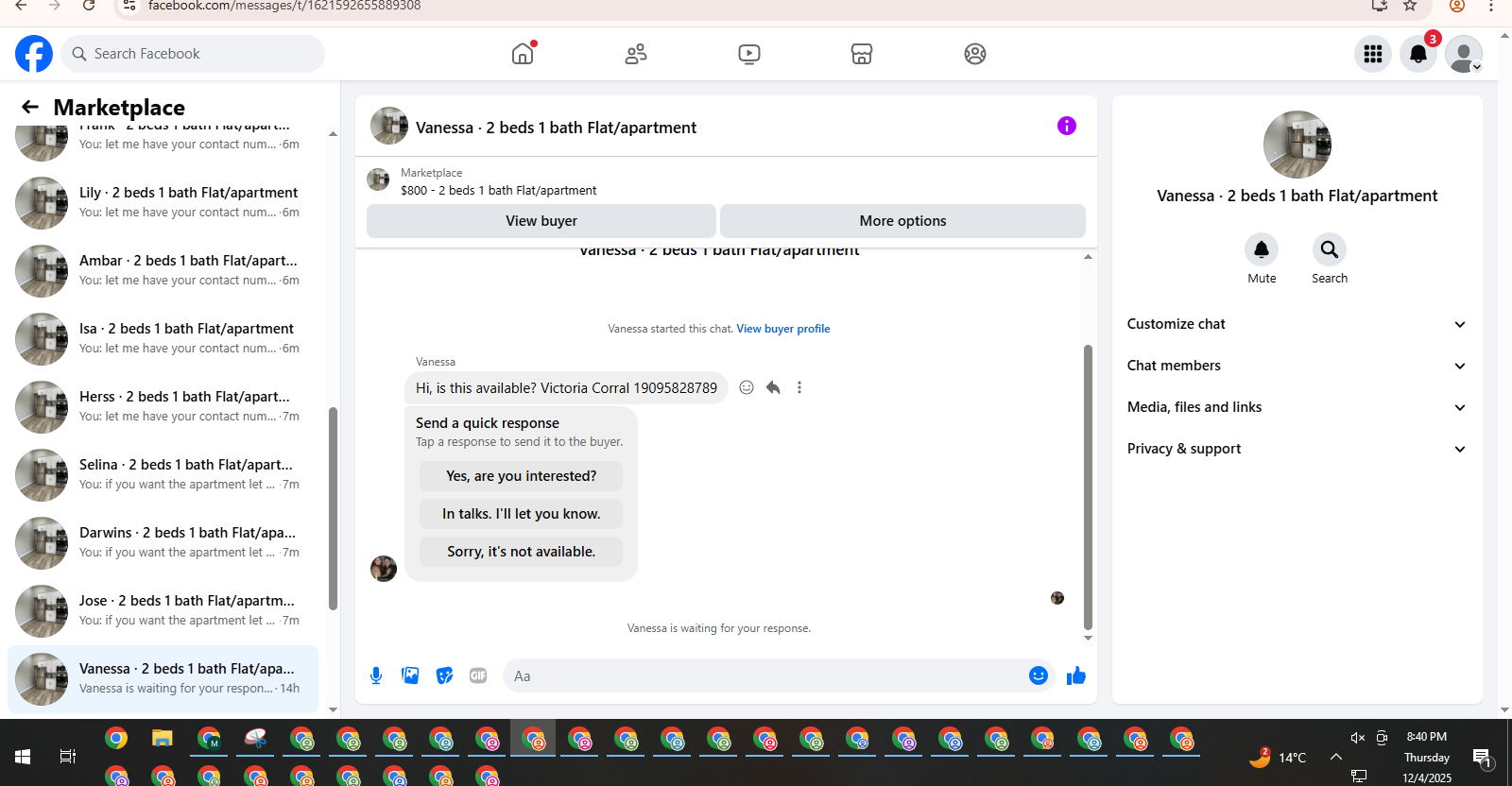The width and height of the screenshot is (1512, 786).
Task: Open the weather widget showing 14°C
Action: 1278,757
